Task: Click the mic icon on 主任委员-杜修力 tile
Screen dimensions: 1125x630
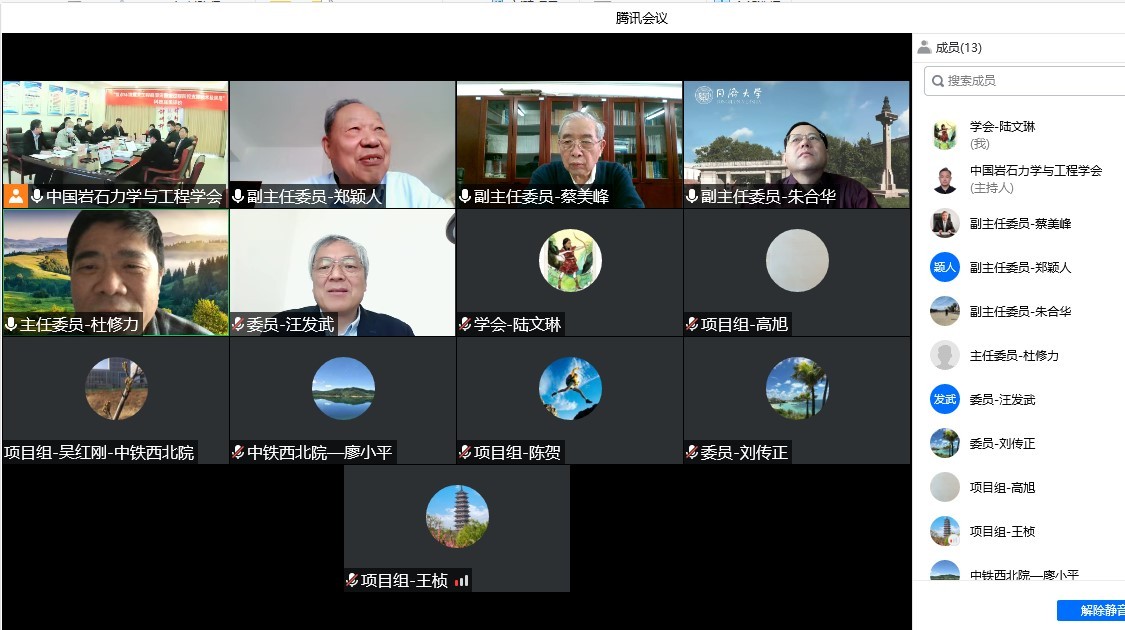Action: [x=11, y=324]
